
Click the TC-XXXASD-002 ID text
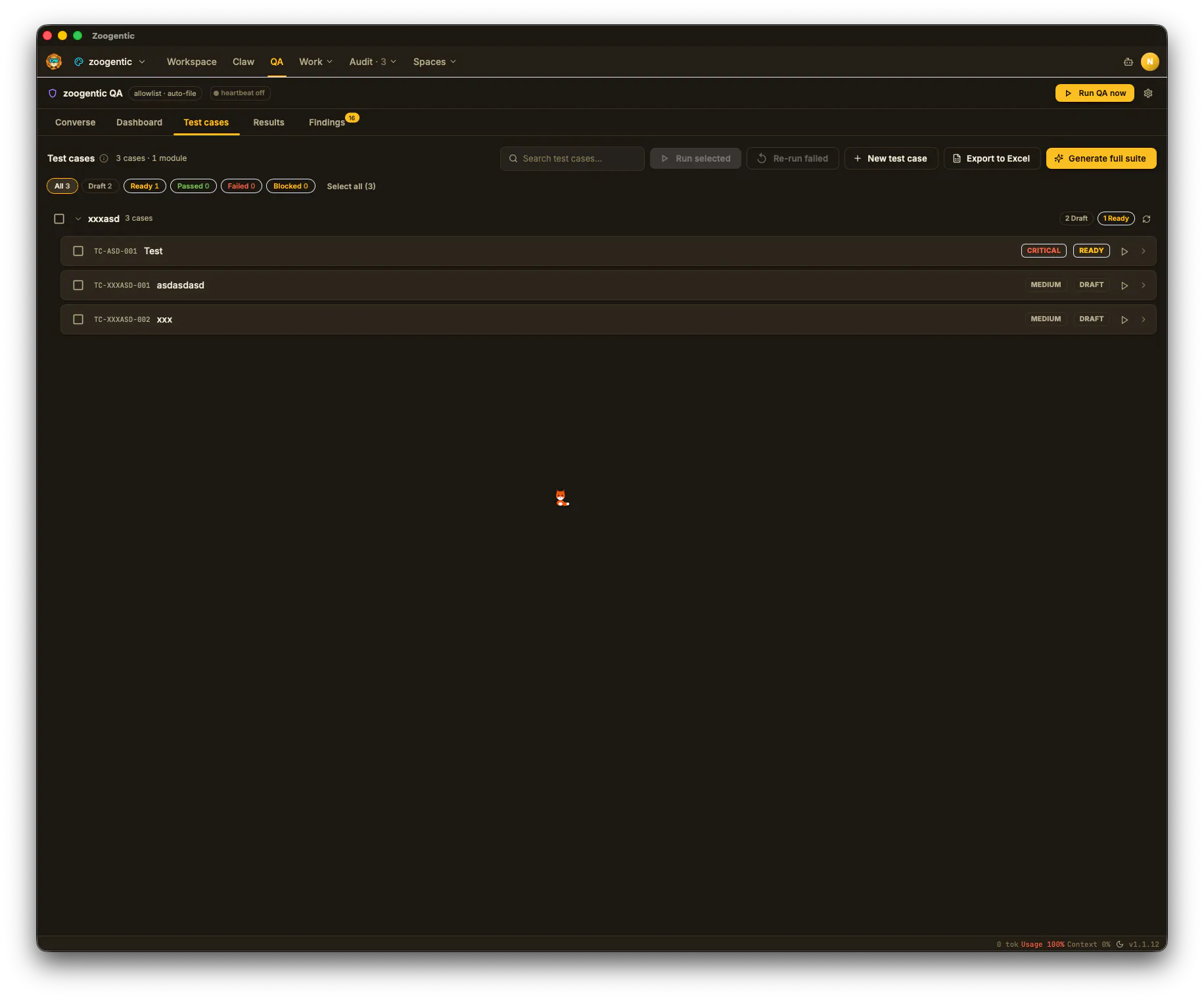(122, 319)
